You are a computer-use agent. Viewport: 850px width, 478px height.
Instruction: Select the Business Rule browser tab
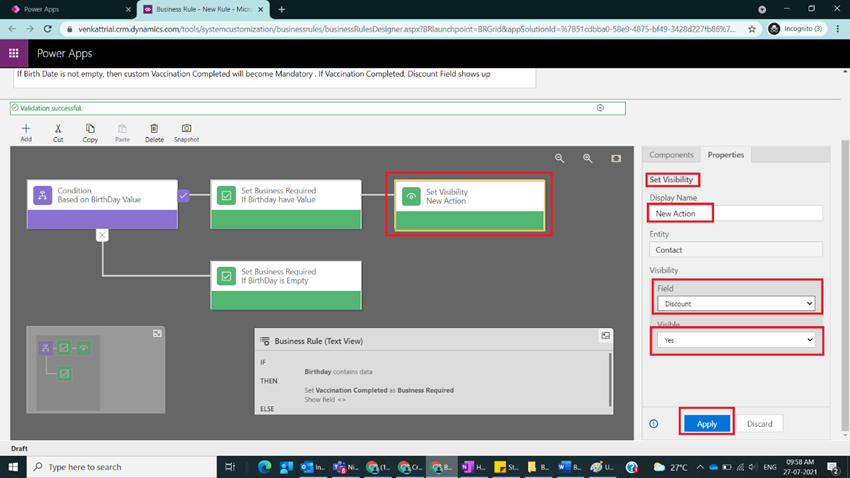tap(203, 9)
